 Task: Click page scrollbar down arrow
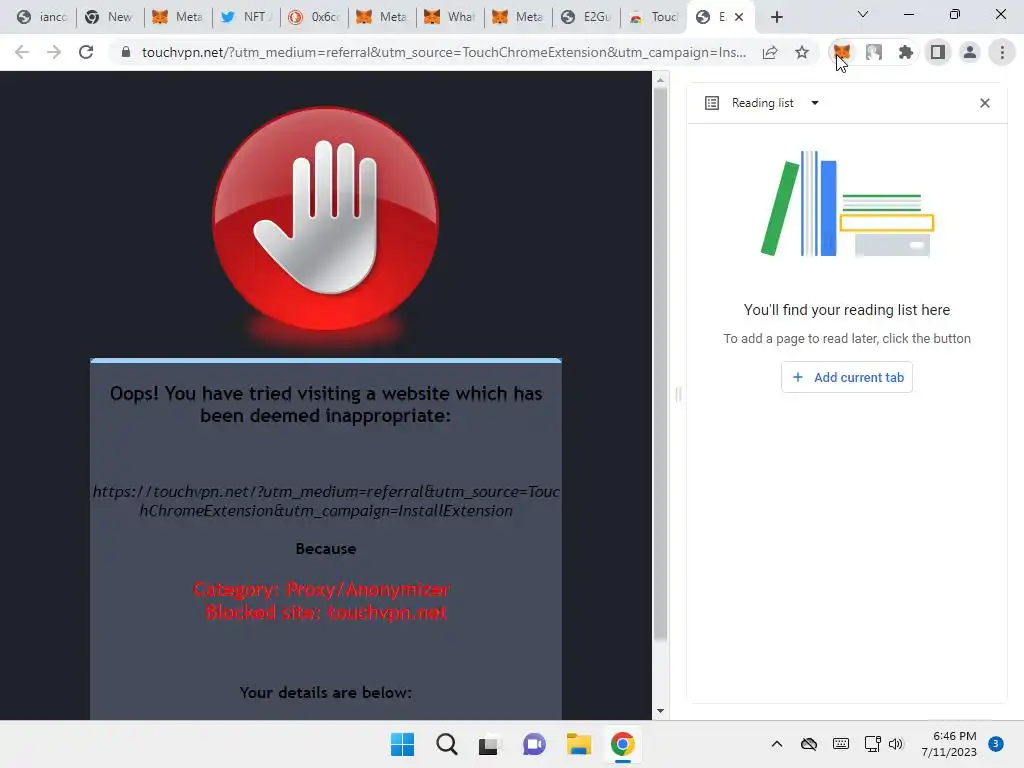point(660,711)
